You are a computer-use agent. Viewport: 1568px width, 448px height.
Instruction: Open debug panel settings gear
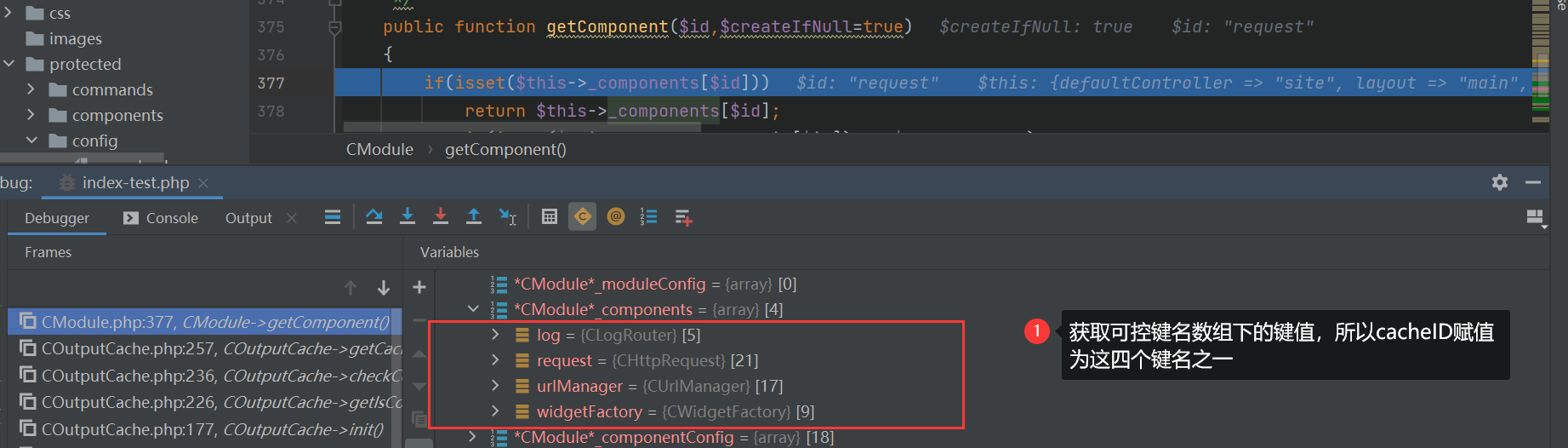[1500, 182]
